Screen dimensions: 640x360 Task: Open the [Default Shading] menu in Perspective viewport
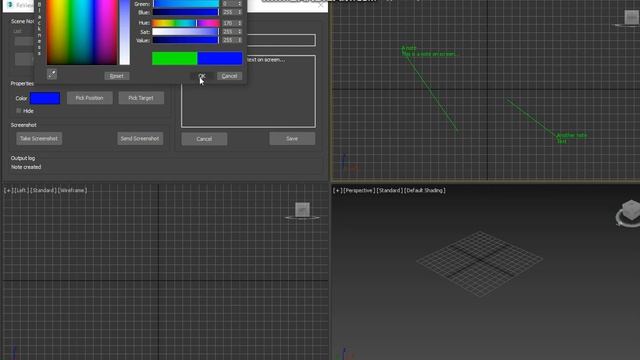(424, 191)
